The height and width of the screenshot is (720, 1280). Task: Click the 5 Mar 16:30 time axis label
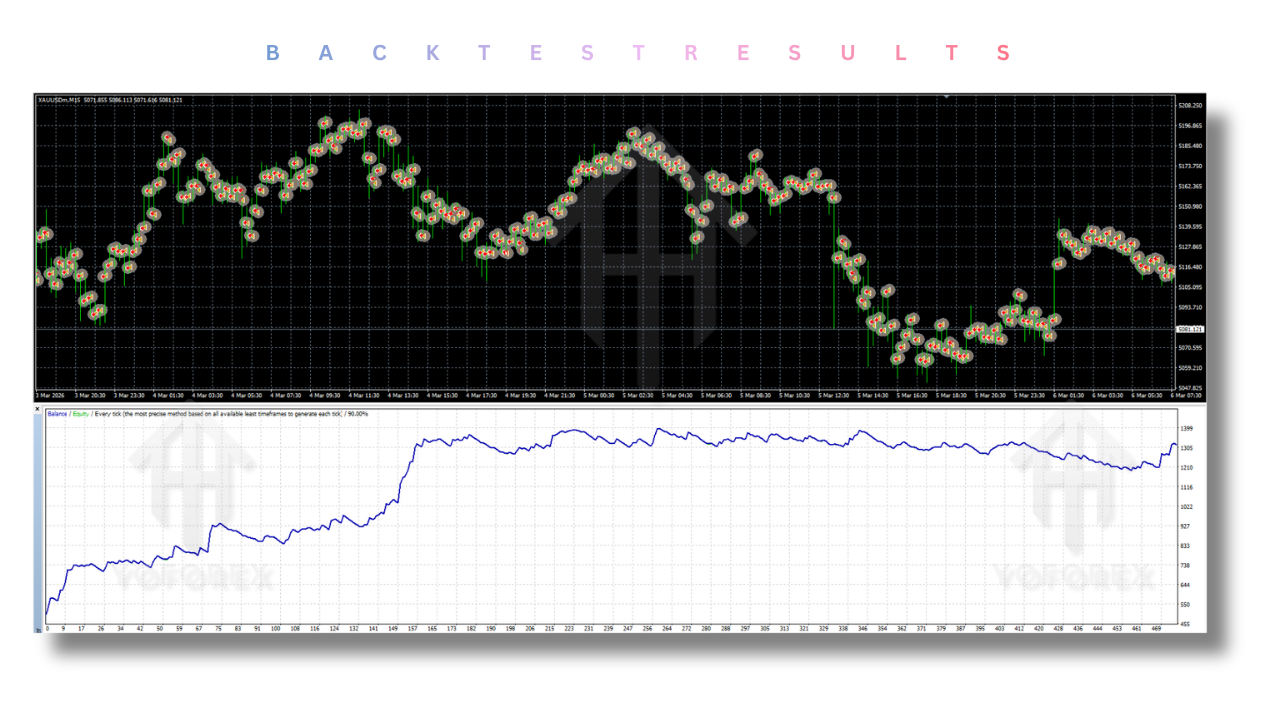(912, 395)
